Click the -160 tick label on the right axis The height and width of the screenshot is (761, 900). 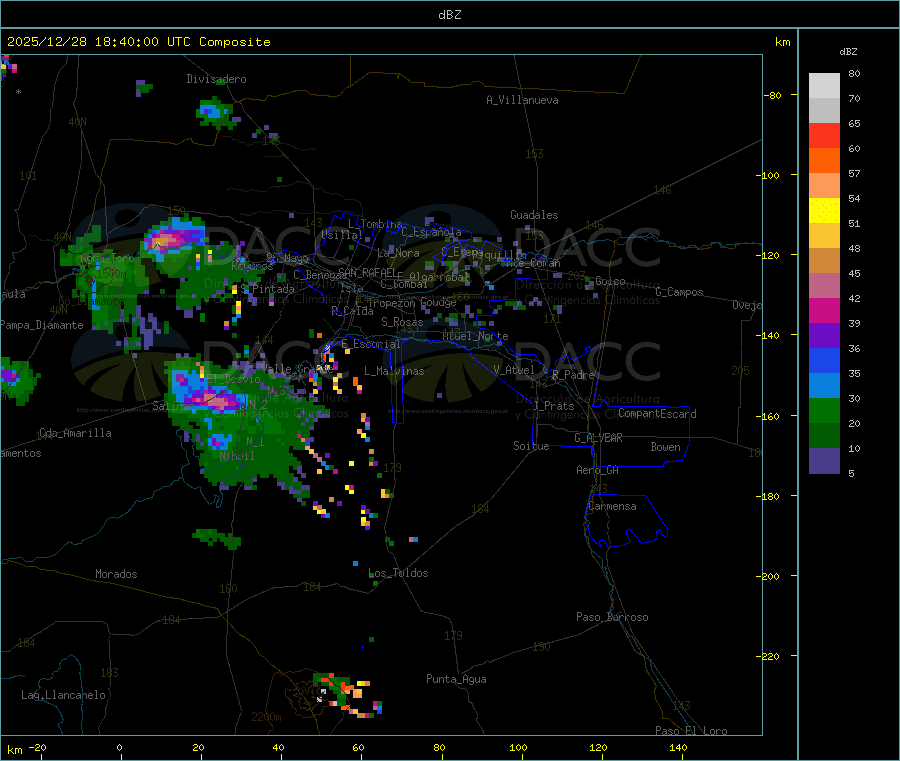770,416
